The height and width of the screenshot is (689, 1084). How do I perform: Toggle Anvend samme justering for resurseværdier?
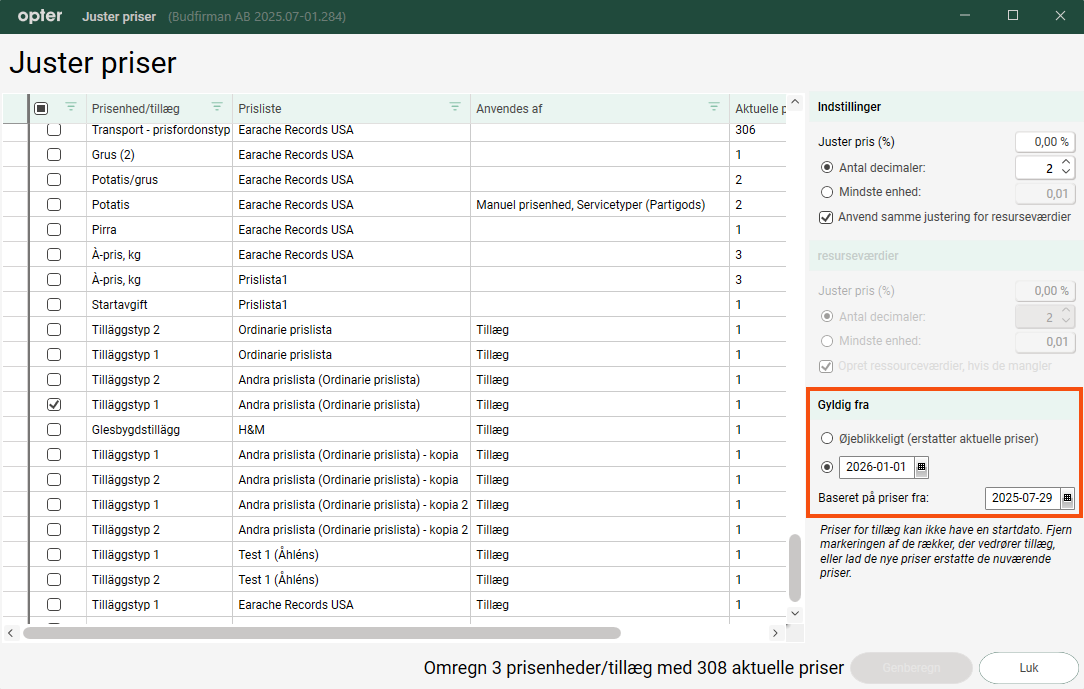tap(826, 217)
